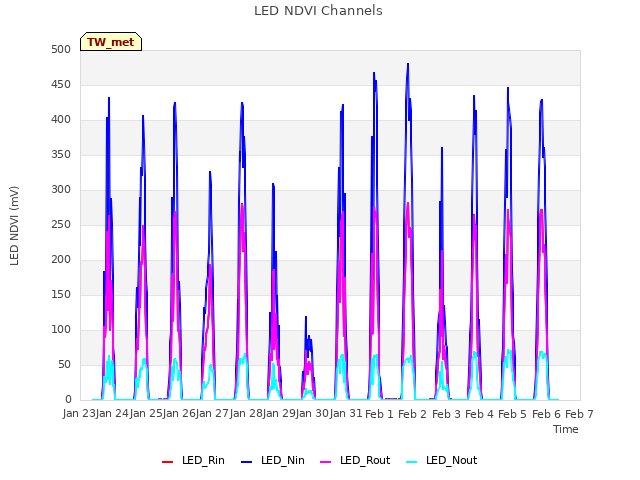Viewport: 640px width, 480px height.
Task: Click the 500 y-axis tick label
Action: (x=61, y=50)
